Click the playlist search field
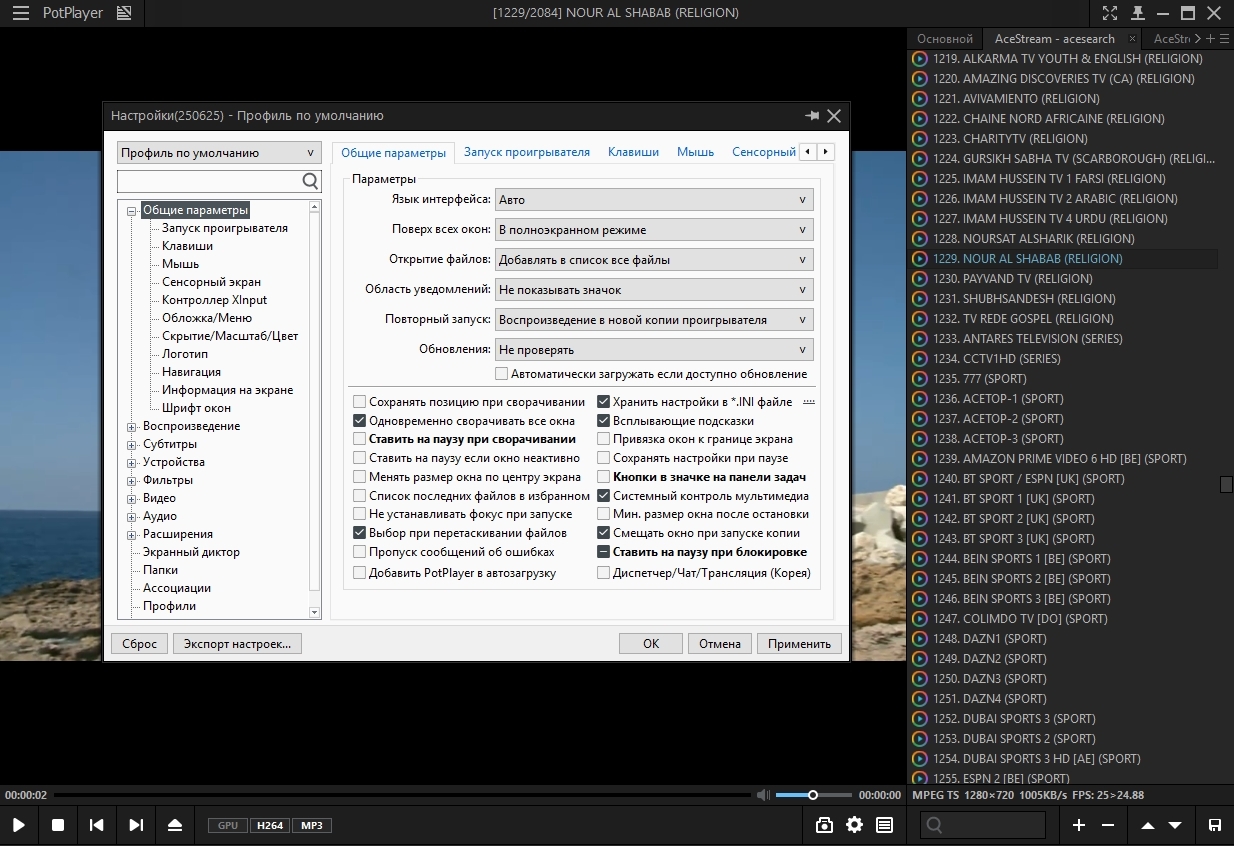This screenshot has height=846, width=1234. (x=983, y=825)
